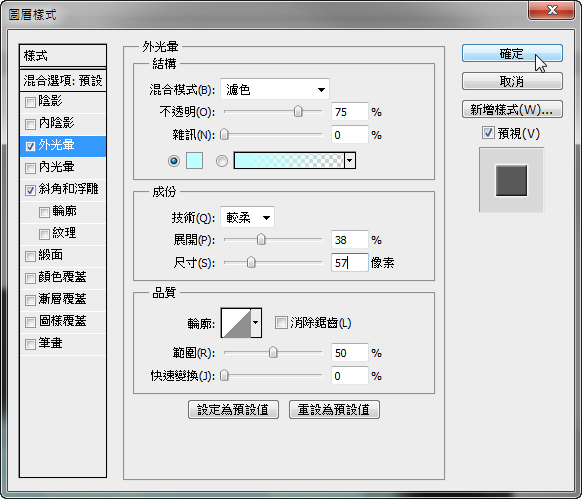Image resolution: width=582 pixels, height=499 pixels.
Task: Open the 混合模式 濾色 dropdown
Action: point(275,89)
